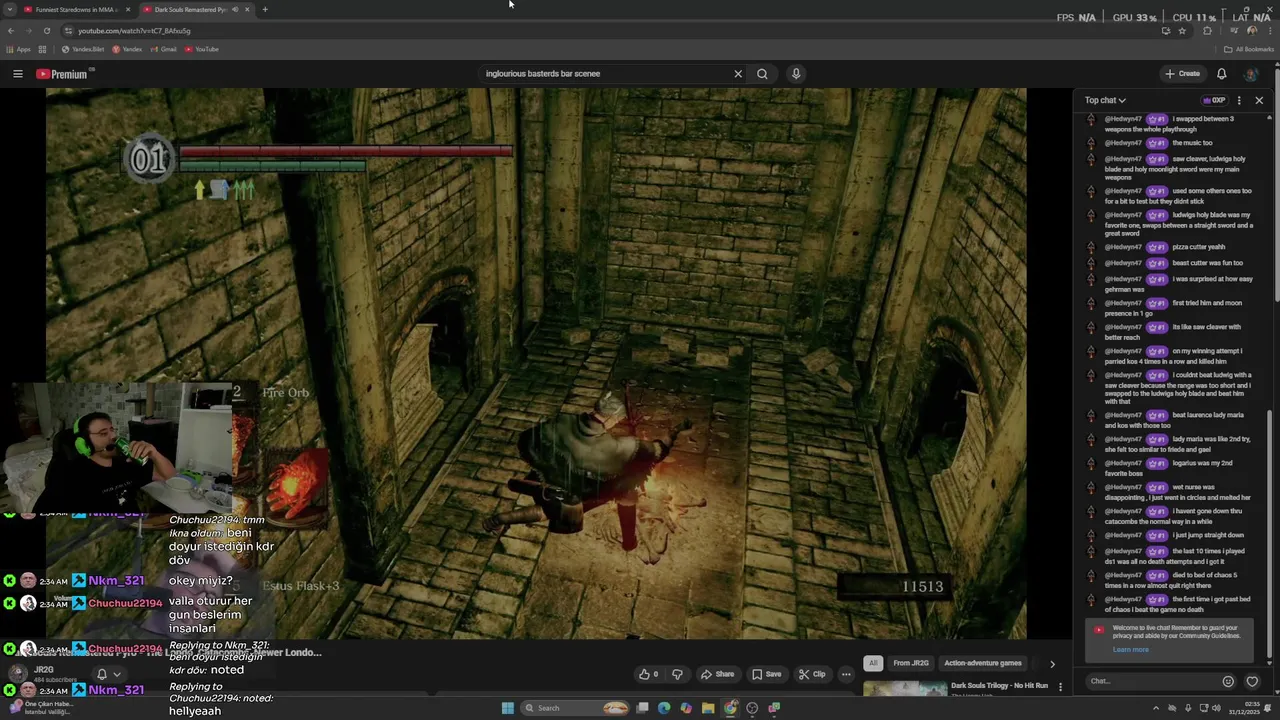Click the Create button in YouTube header

pyautogui.click(x=1182, y=74)
